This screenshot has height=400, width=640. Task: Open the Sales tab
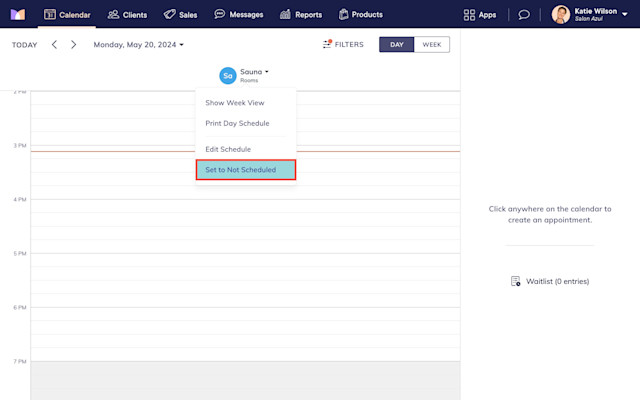coord(180,15)
